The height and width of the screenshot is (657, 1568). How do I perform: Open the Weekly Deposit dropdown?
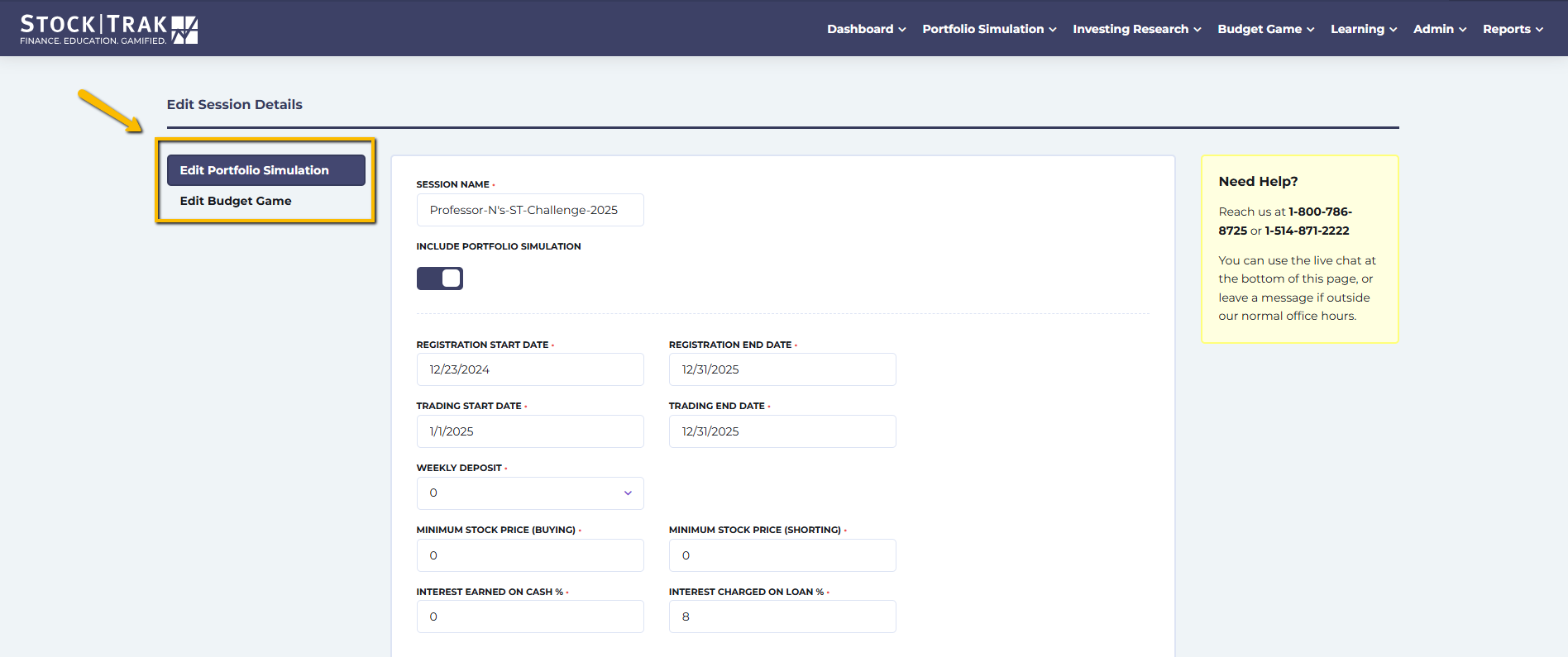(x=530, y=493)
